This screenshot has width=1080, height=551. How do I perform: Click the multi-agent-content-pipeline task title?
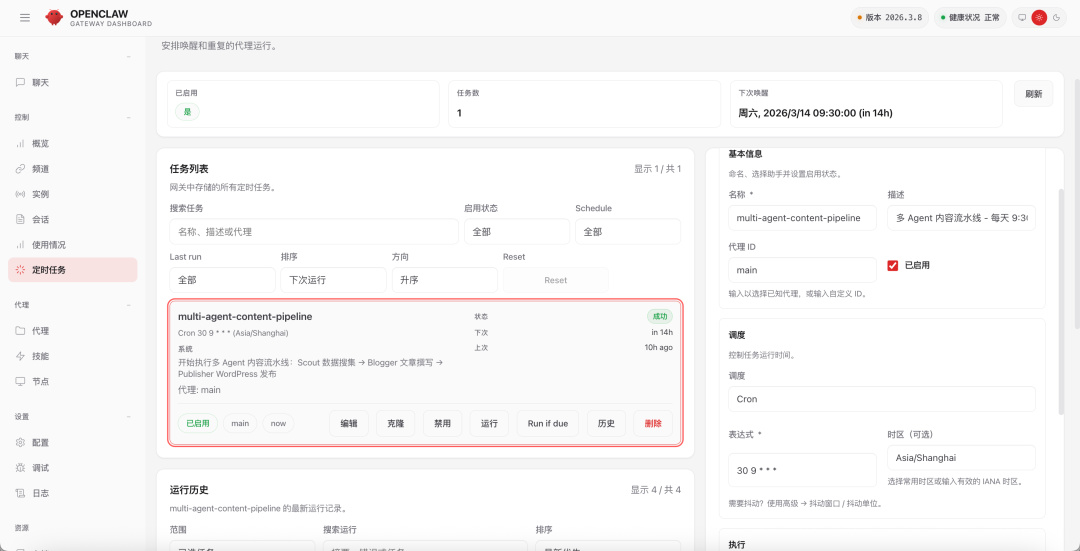pyautogui.click(x=245, y=317)
